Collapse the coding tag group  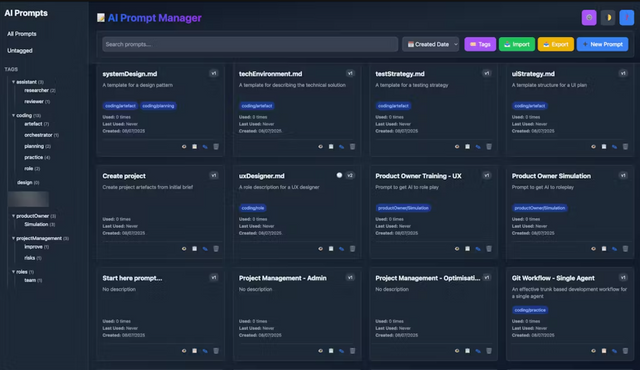[13, 115]
